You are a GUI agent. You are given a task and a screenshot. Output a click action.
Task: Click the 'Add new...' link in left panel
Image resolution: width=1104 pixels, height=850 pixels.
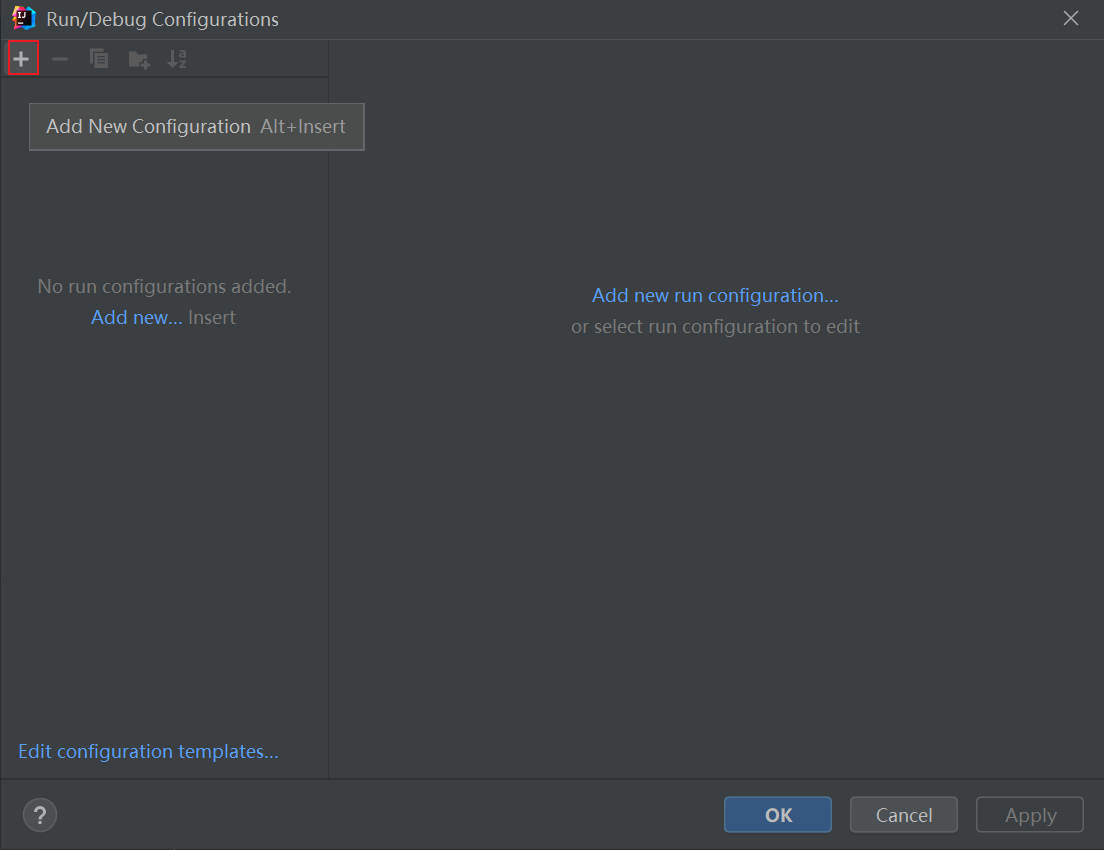[137, 318]
